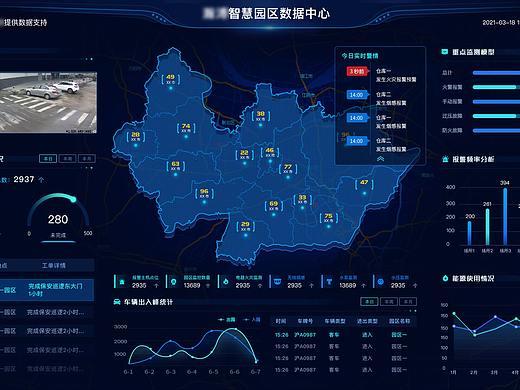520x390 pixels.
Task: Open the parking lot camera thumbnail
Action: (x=48, y=103)
